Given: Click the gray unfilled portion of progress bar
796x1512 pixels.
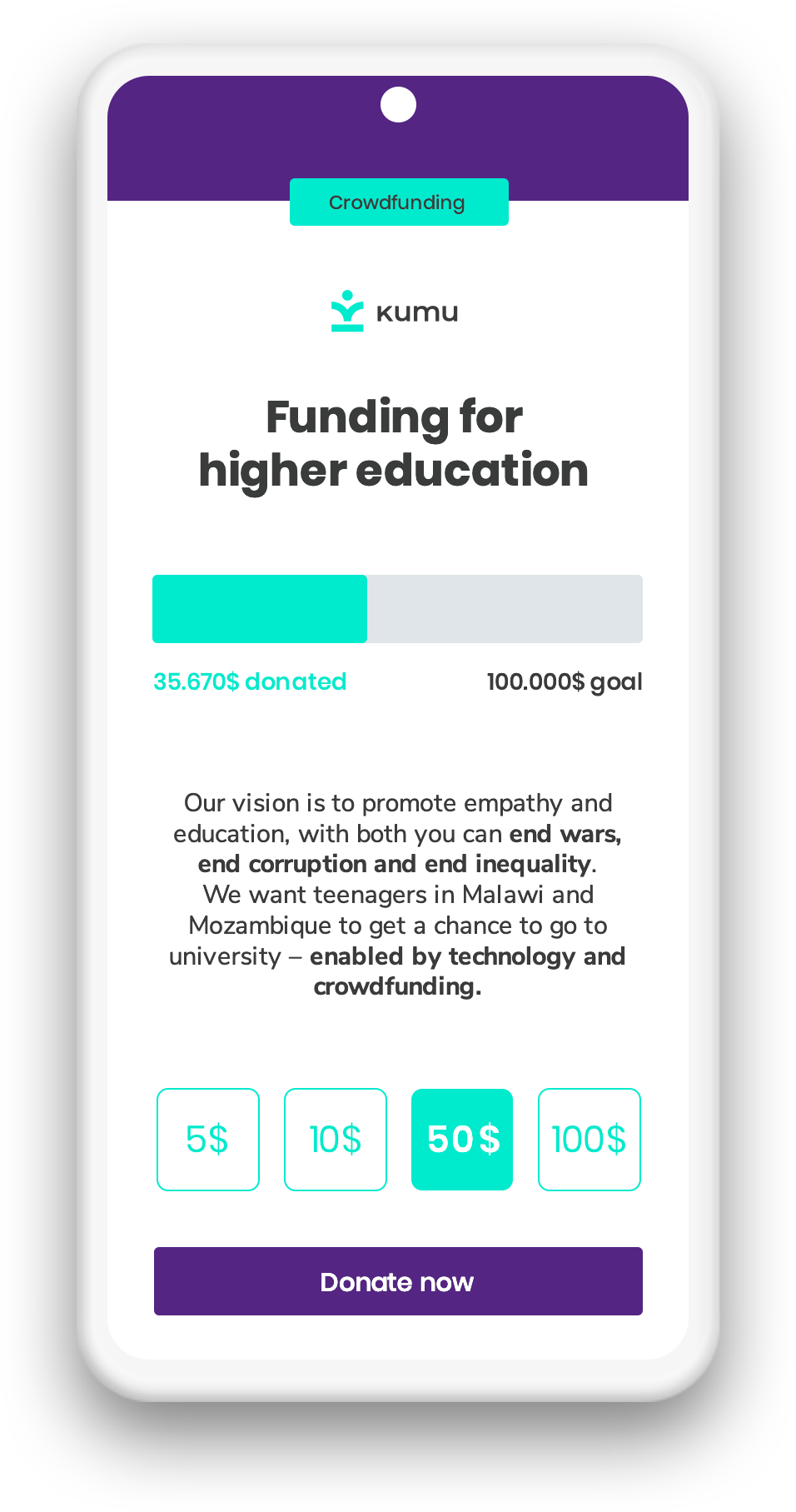Looking at the screenshot, I should click(x=505, y=609).
